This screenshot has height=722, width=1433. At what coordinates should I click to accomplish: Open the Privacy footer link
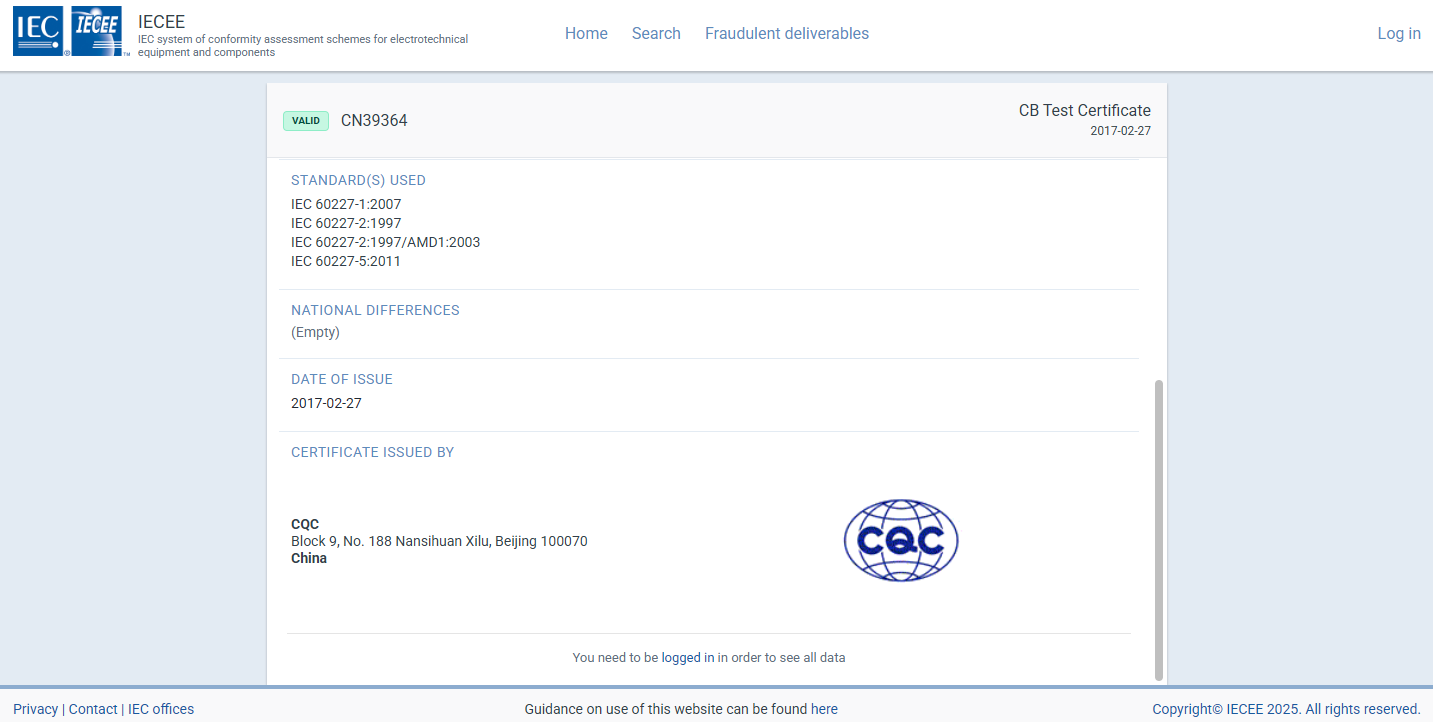coord(35,709)
